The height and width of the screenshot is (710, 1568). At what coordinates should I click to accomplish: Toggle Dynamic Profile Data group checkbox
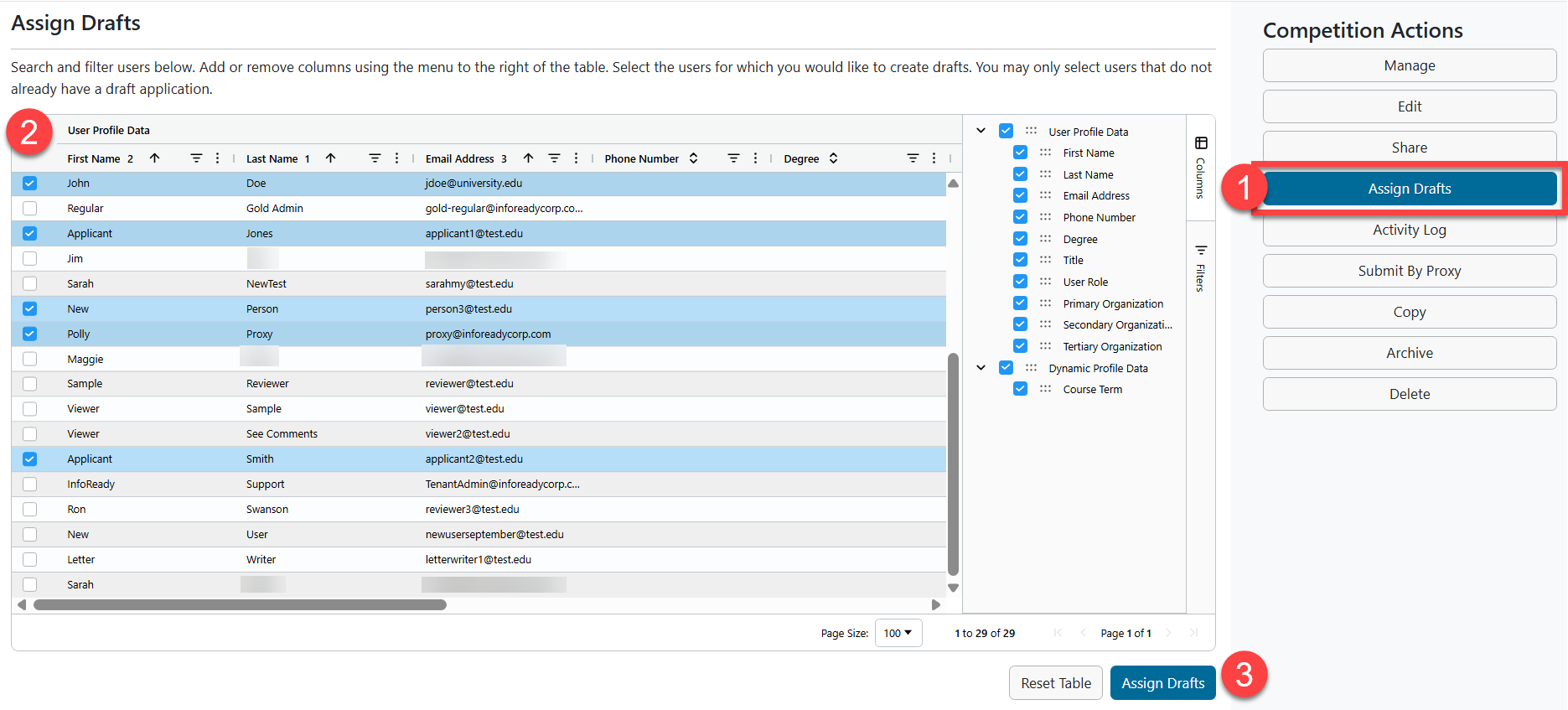pos(1006,368)
